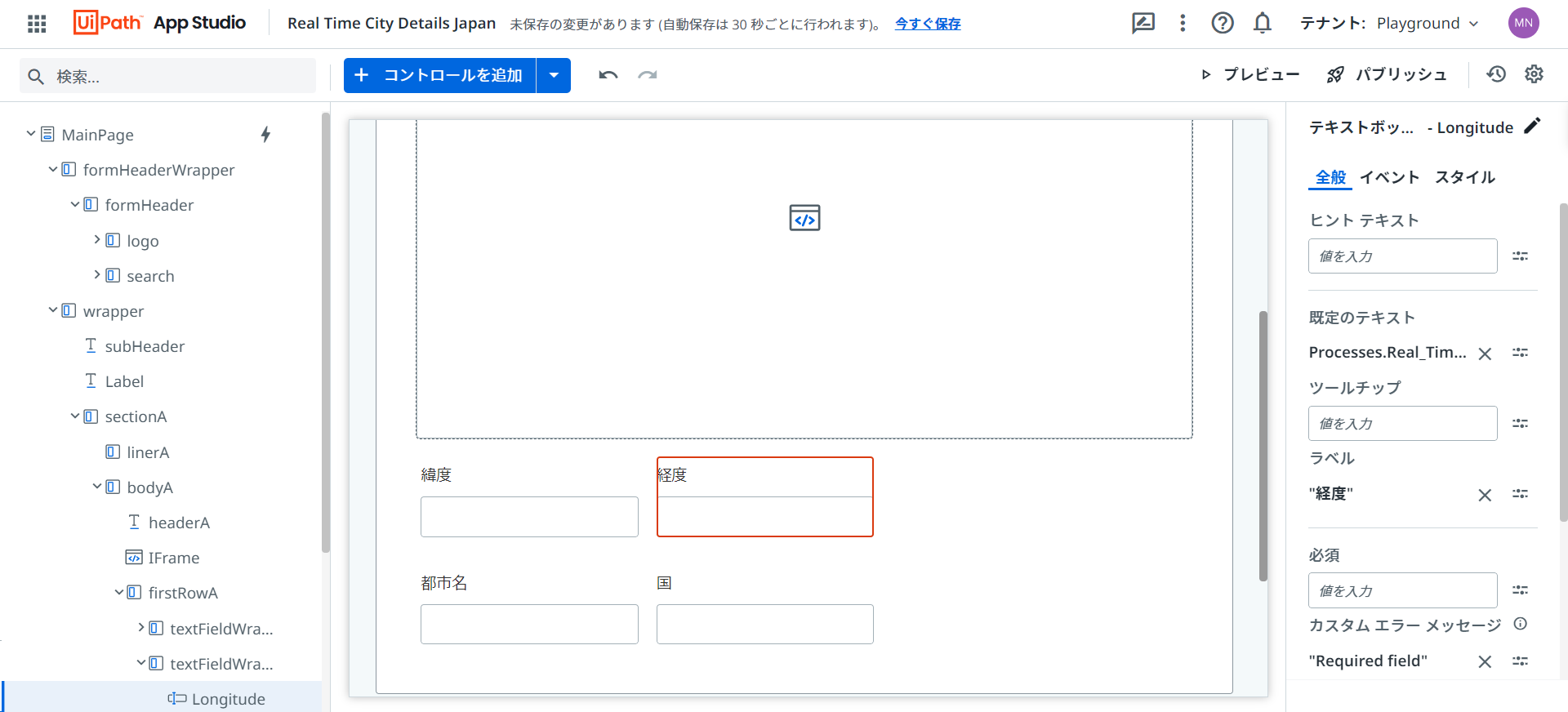
Task: Open app settings gear
Action: (1535, 74)
